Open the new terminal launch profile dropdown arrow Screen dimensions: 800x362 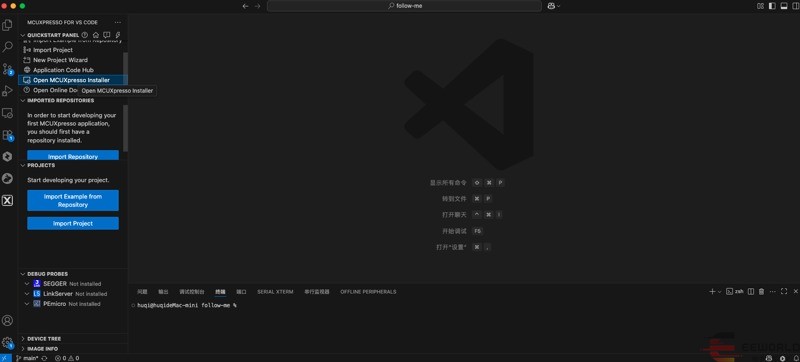tap(719, 292)
